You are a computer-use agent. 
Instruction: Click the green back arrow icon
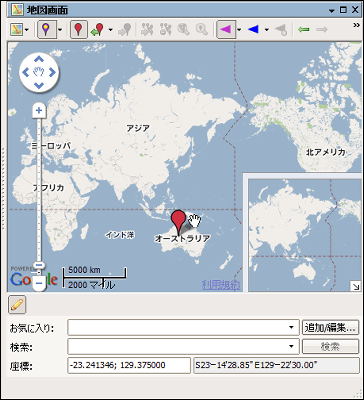pyautogui.click(x=303, y=30)
